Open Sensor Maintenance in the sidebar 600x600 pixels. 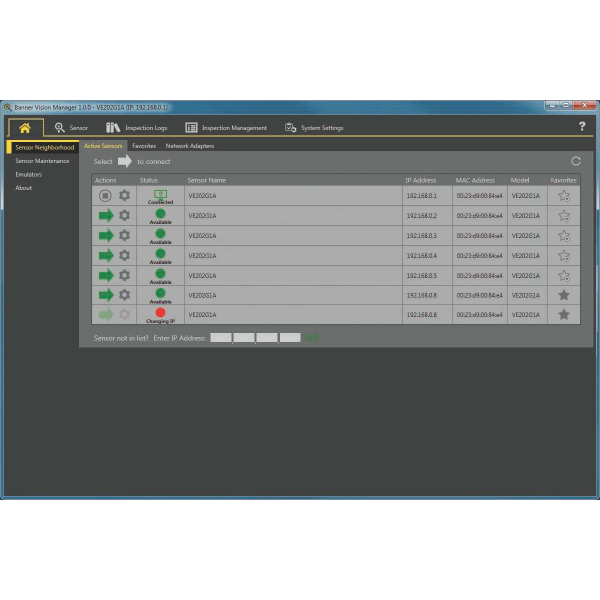(x=42, y=161)
